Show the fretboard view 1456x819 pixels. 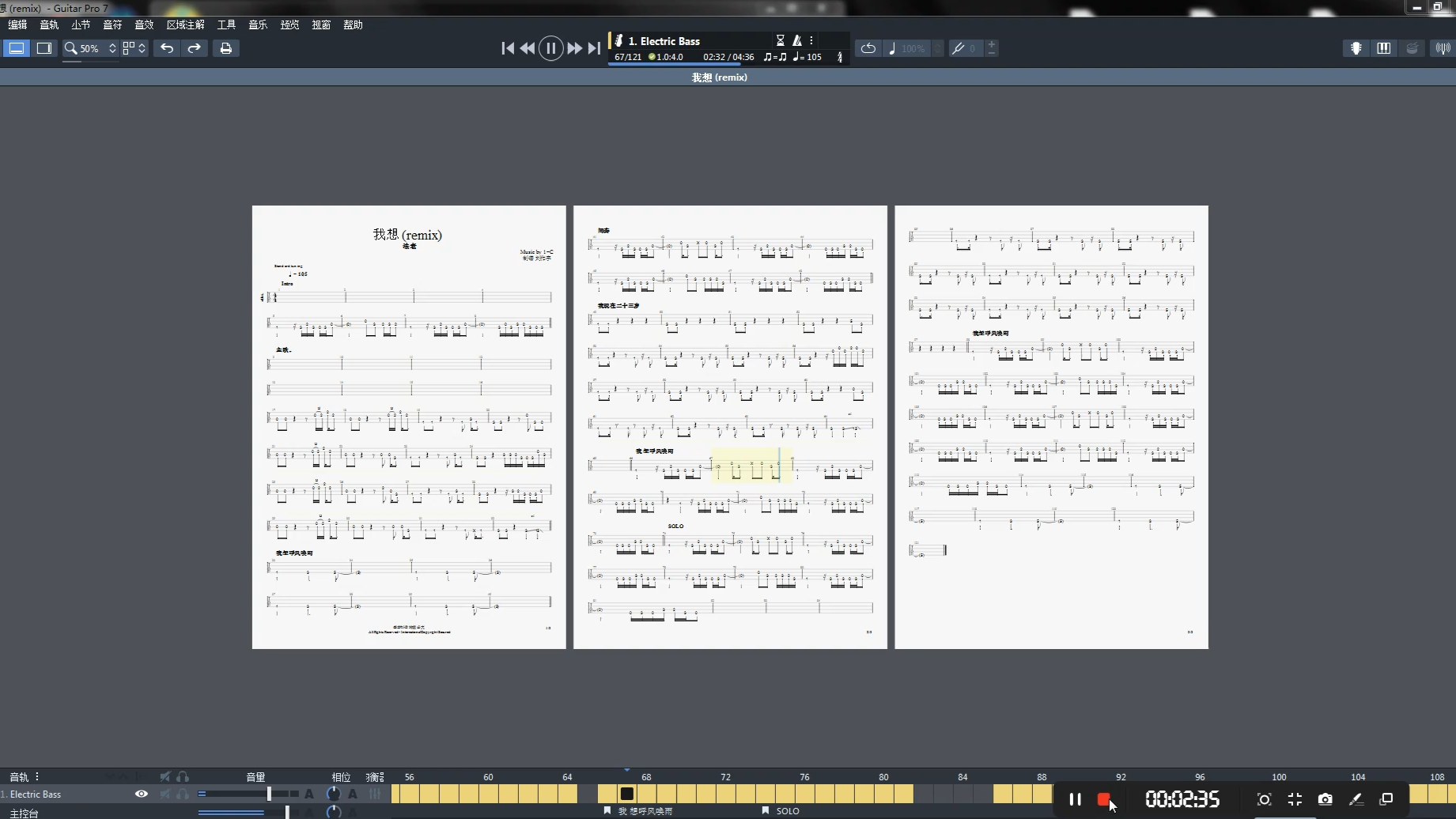pos(1356,48)
